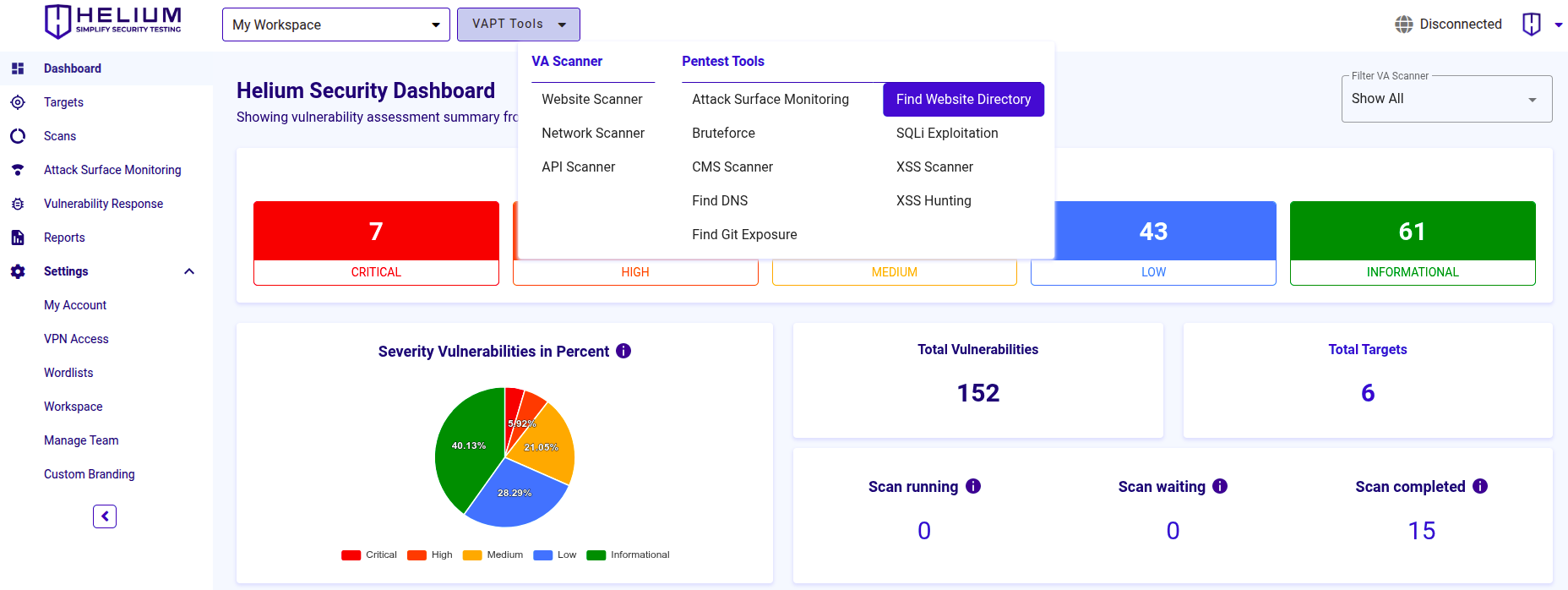Toggle the Informational legend entry in chart
Image resolution: width=1568 pixels, height=590 pixels.
(629, 555)
